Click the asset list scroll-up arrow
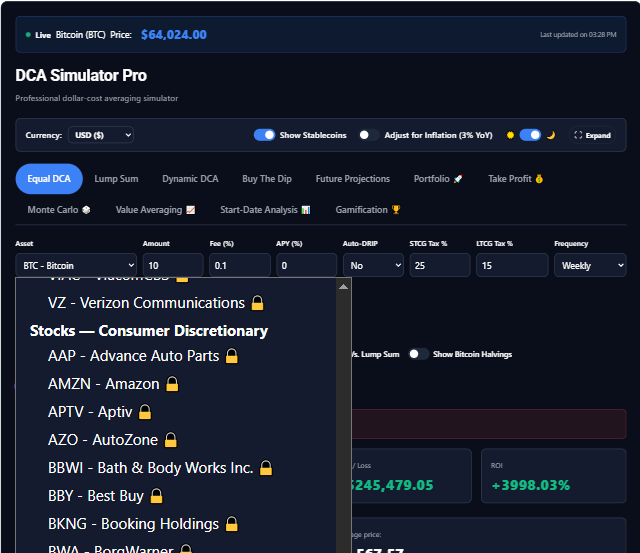The height and width of the screenshot is (553, 640). (343, 287)
